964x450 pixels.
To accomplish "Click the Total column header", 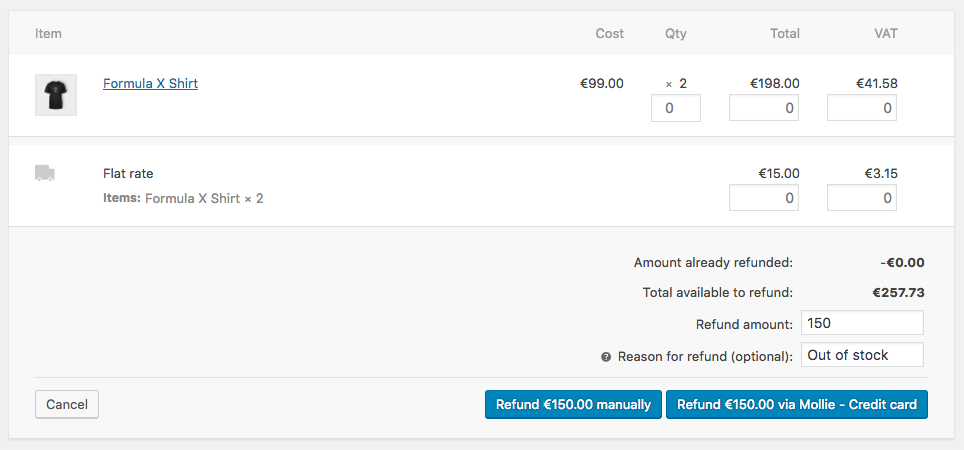I will click(x=785, y=34).
